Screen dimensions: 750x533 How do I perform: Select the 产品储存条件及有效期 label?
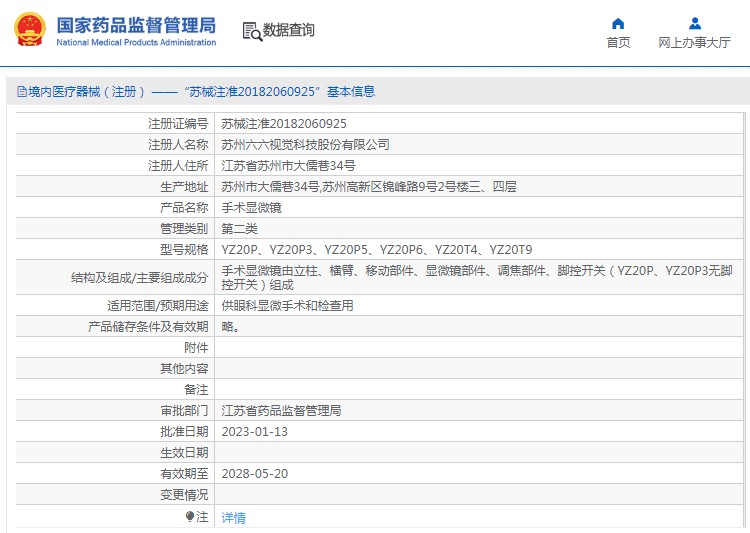(x=148, y=326)
